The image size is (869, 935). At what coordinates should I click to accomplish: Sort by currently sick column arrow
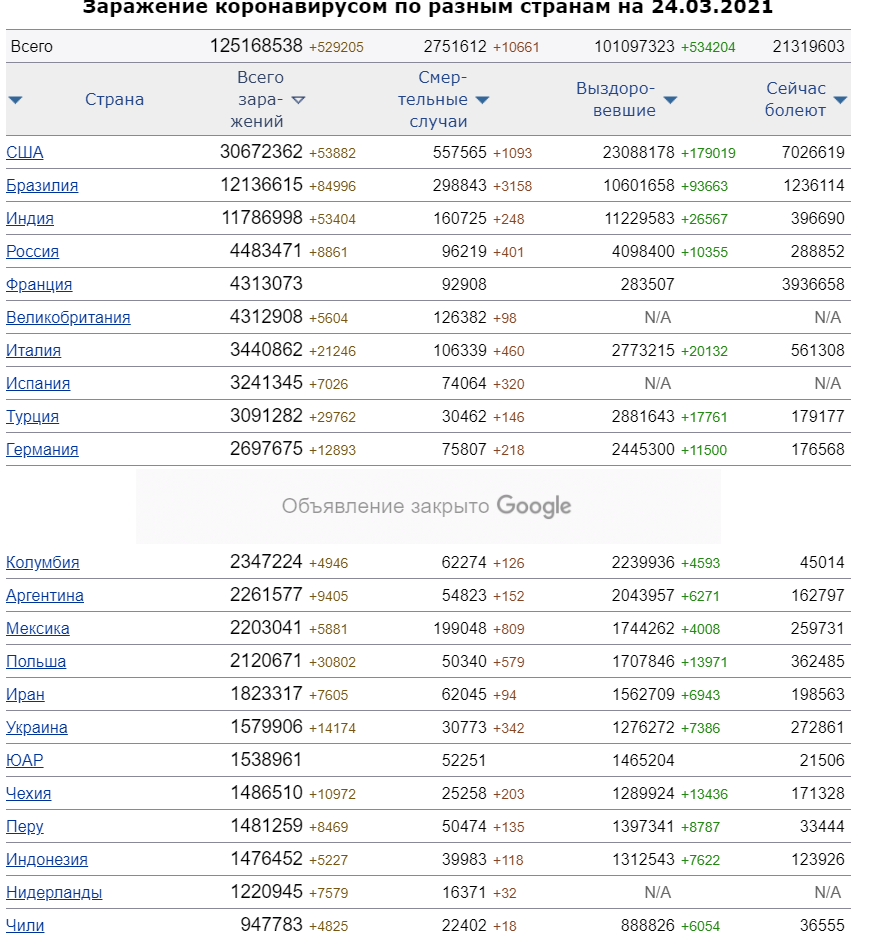pos(840,100)
